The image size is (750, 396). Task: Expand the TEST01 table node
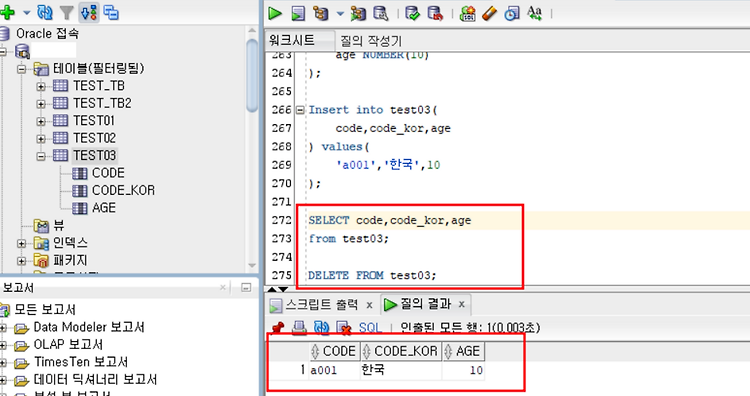(41, 121)
